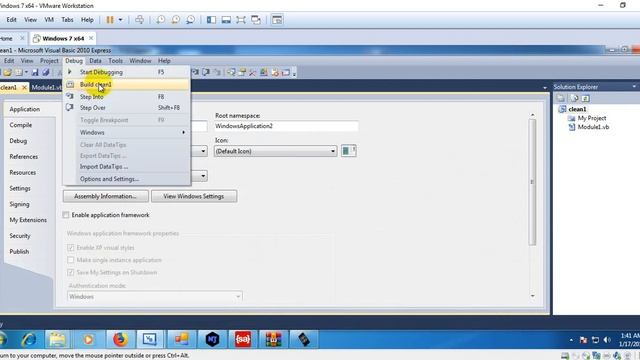Click the VMware thumbnail bar icon
Viewport: 640px width, 360px height.
(x=226, y=20)
